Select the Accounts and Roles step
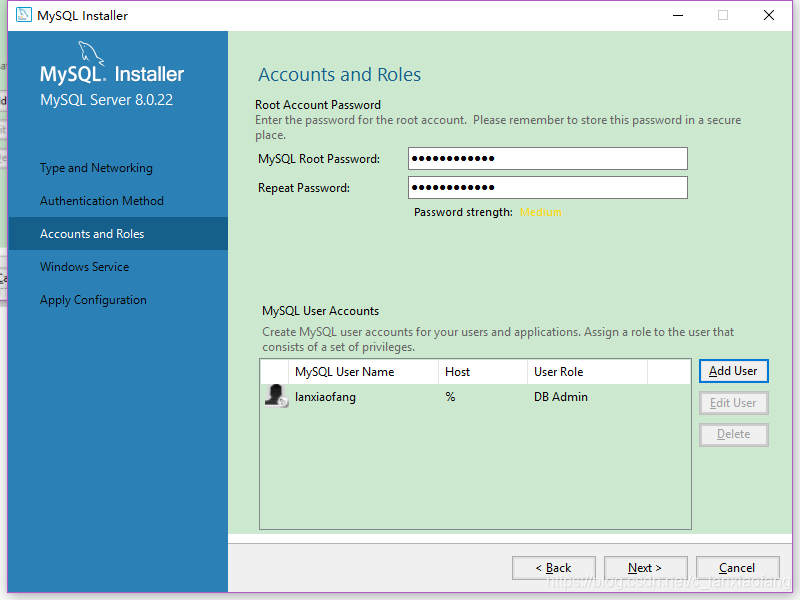Image resolution: width=800 pixels, height=600 pixels. pyautogui.click(x=92, y=234)
